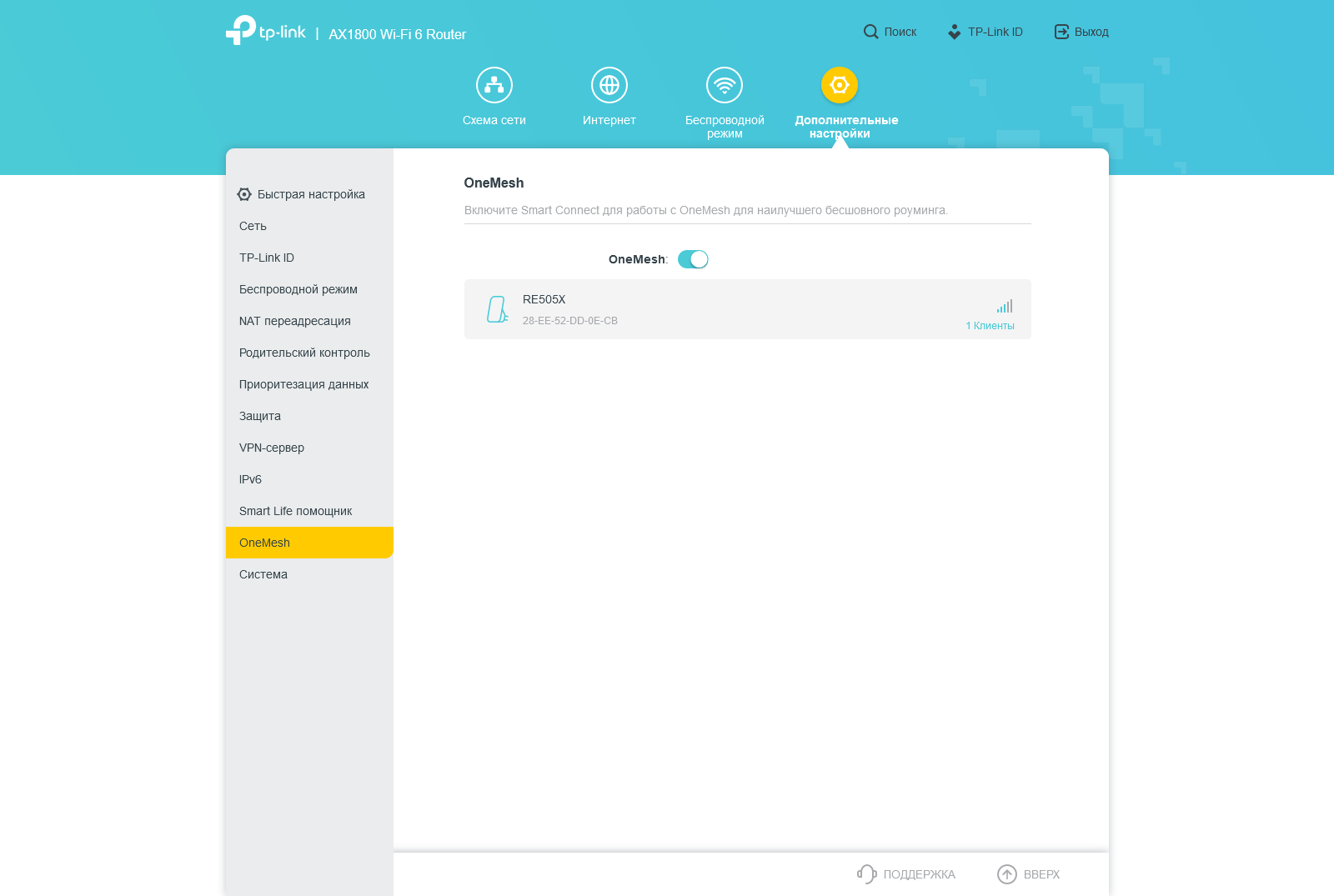Viewport: 1334px width, 896px height.
Task: Switch to the Интернет tab label
Action: (609, 120)
